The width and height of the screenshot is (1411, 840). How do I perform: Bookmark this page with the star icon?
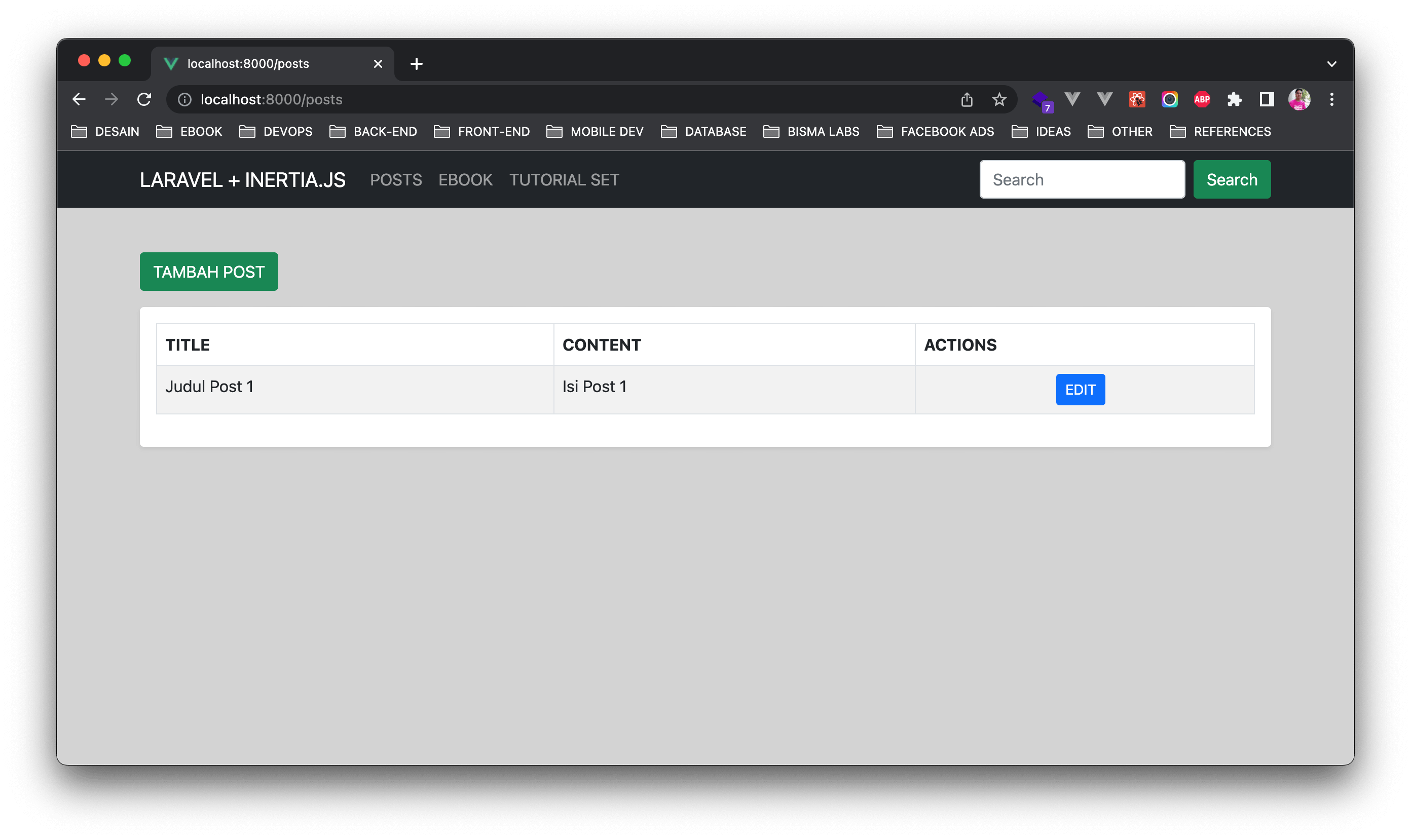click(999, 100)
